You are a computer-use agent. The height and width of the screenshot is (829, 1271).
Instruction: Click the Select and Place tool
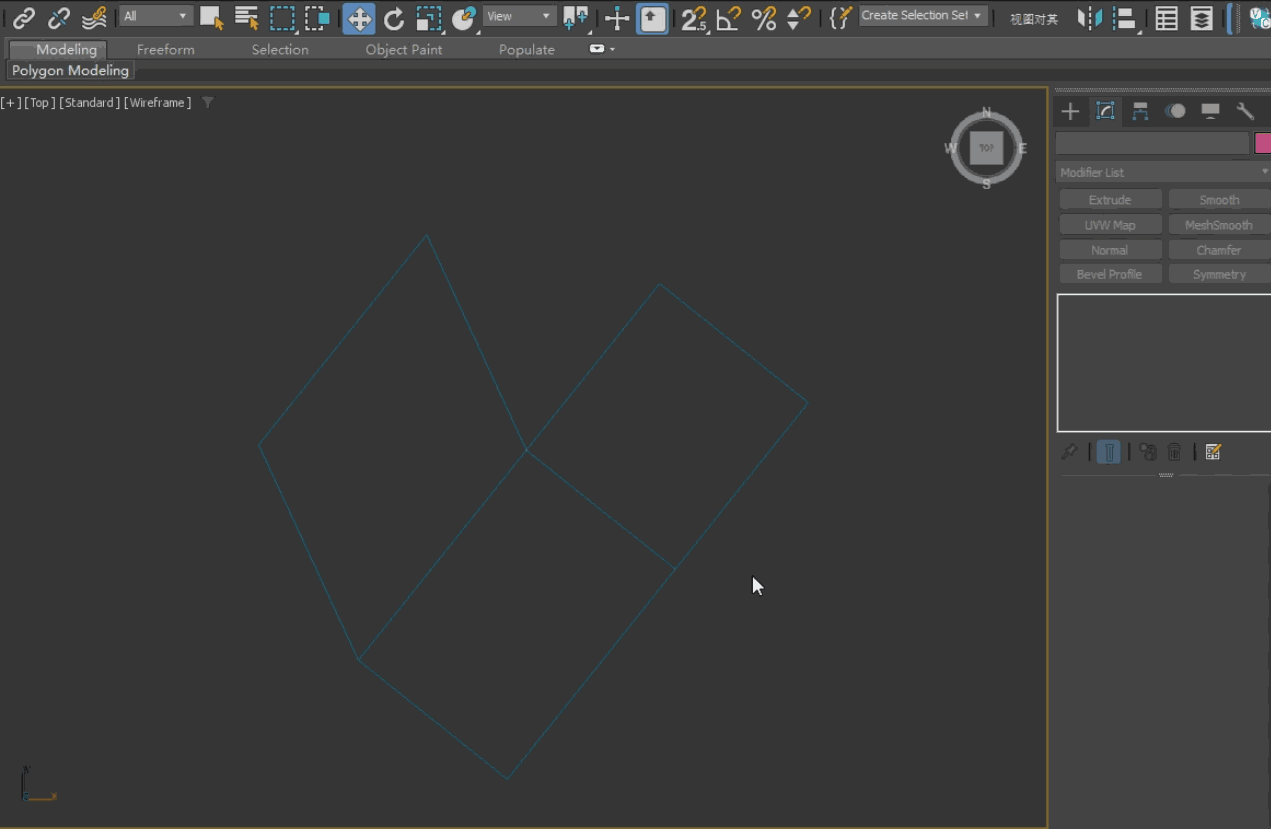[464, 17]
